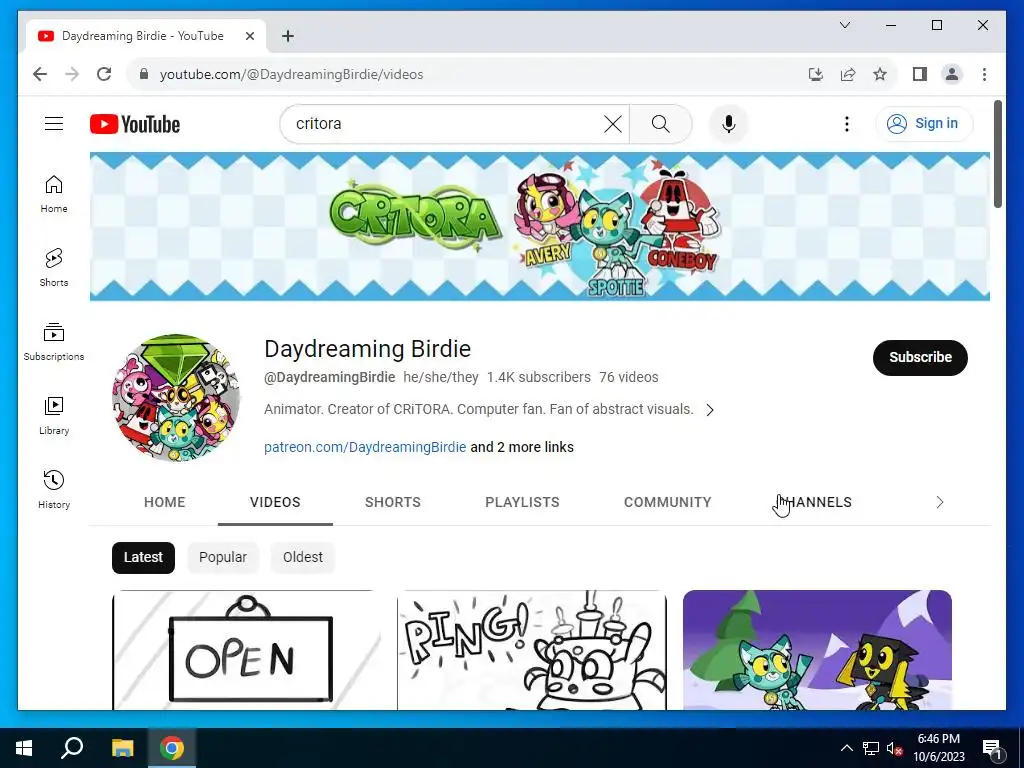The height and width of the screenshot is (768, 1024).
Task: Open Chrome three-dot menu
Action: tap(984, 74)
